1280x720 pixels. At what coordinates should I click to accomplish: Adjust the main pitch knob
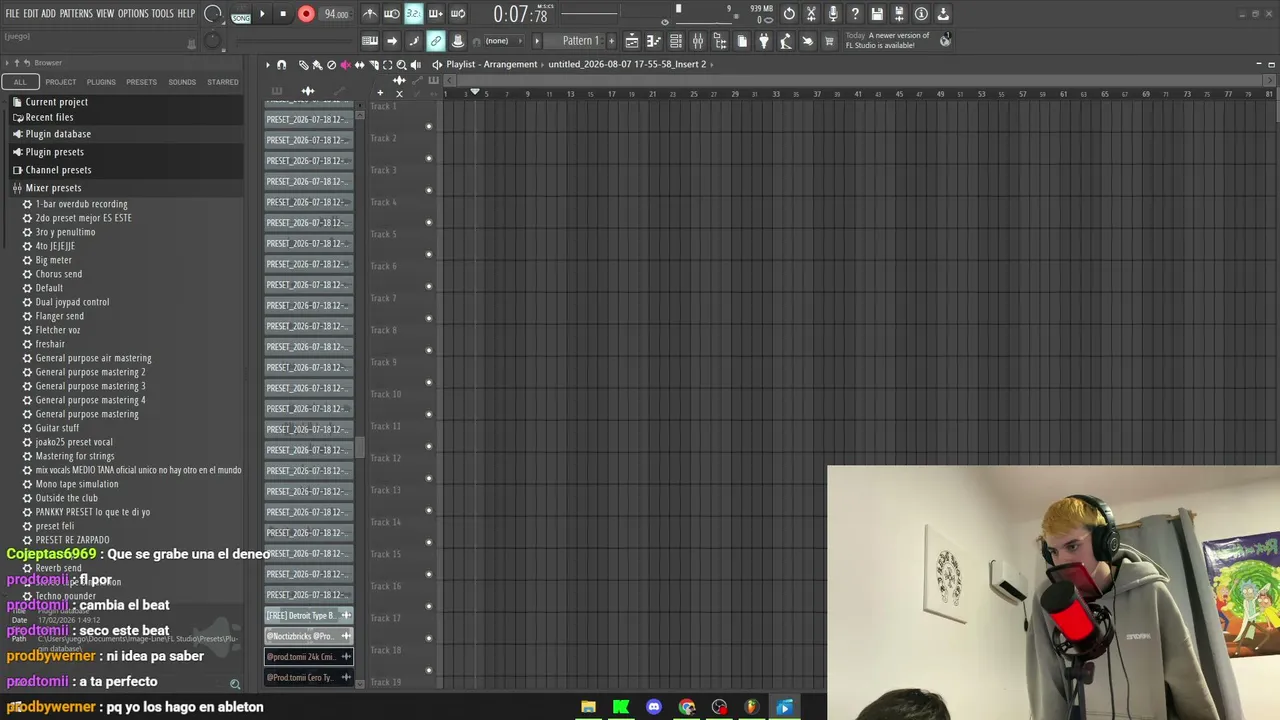point(212,41)
